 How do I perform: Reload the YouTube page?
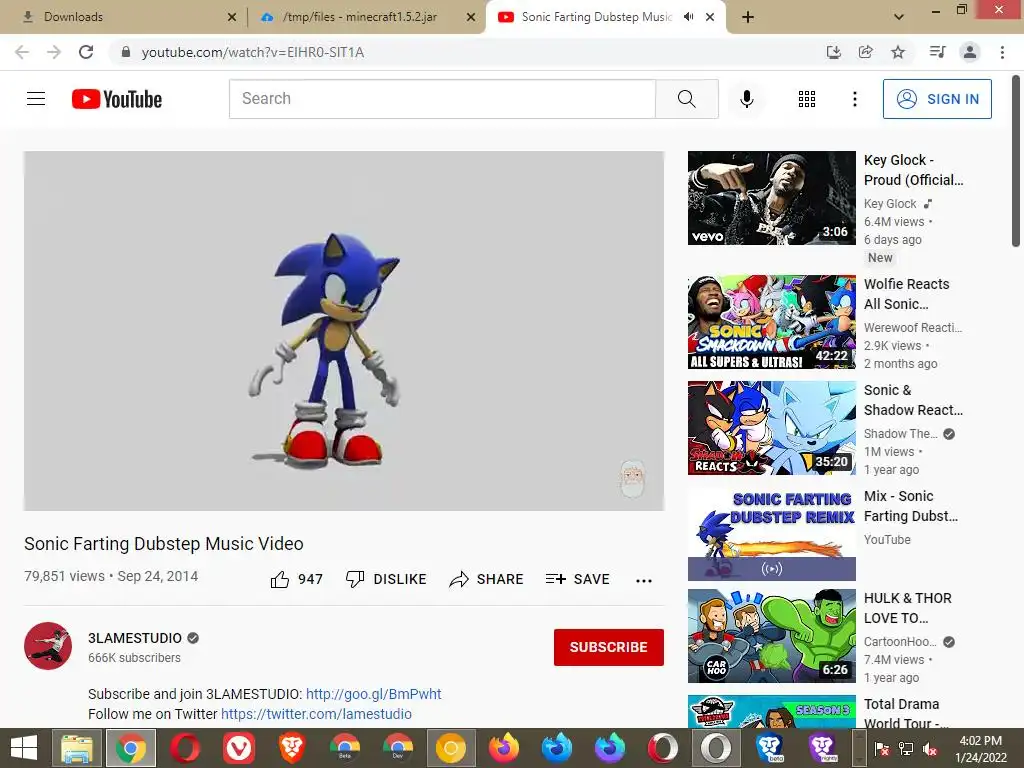(x=86, y=52)
